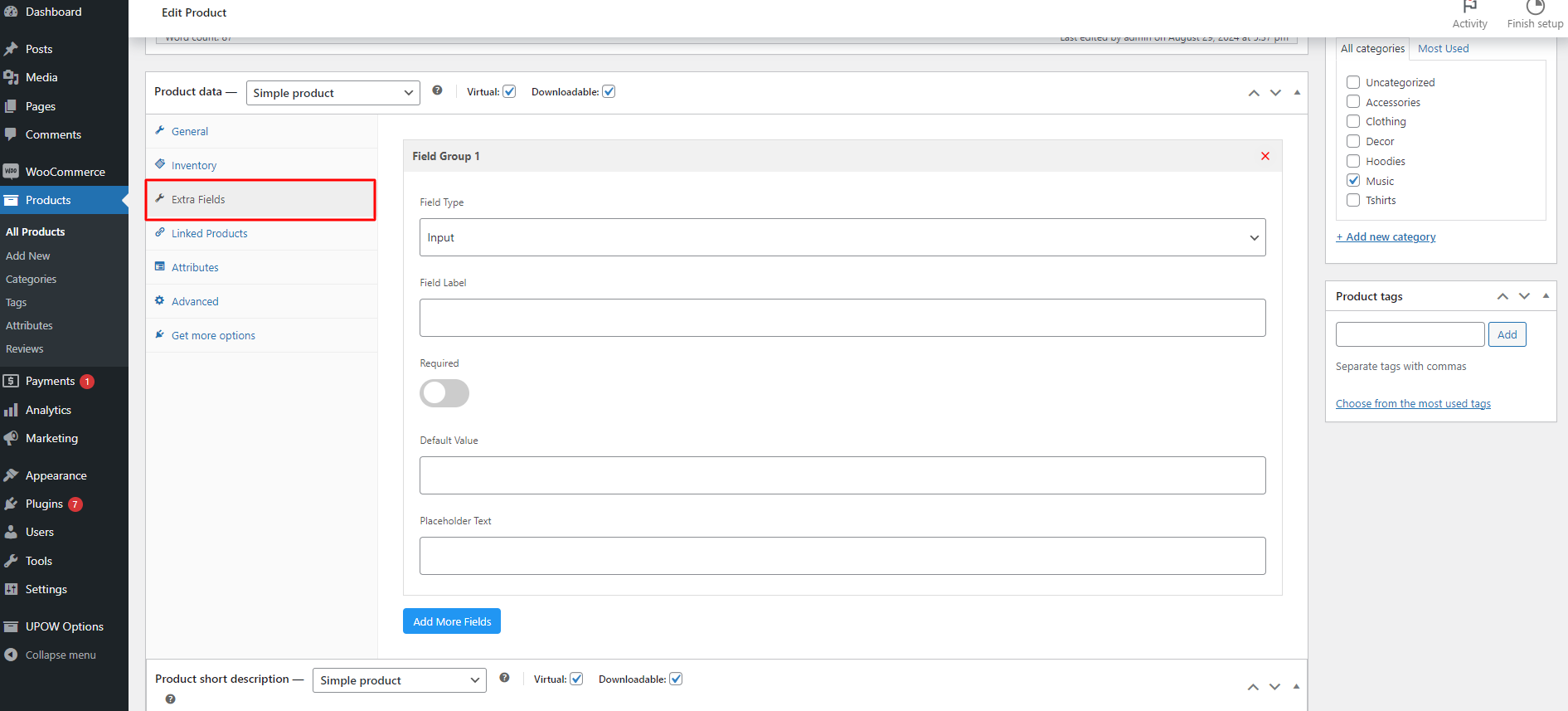The height and width of the screenshot is (711, 1568).
Task: Click the Appearance paintbrush icon
Action: tap(11, 475)
